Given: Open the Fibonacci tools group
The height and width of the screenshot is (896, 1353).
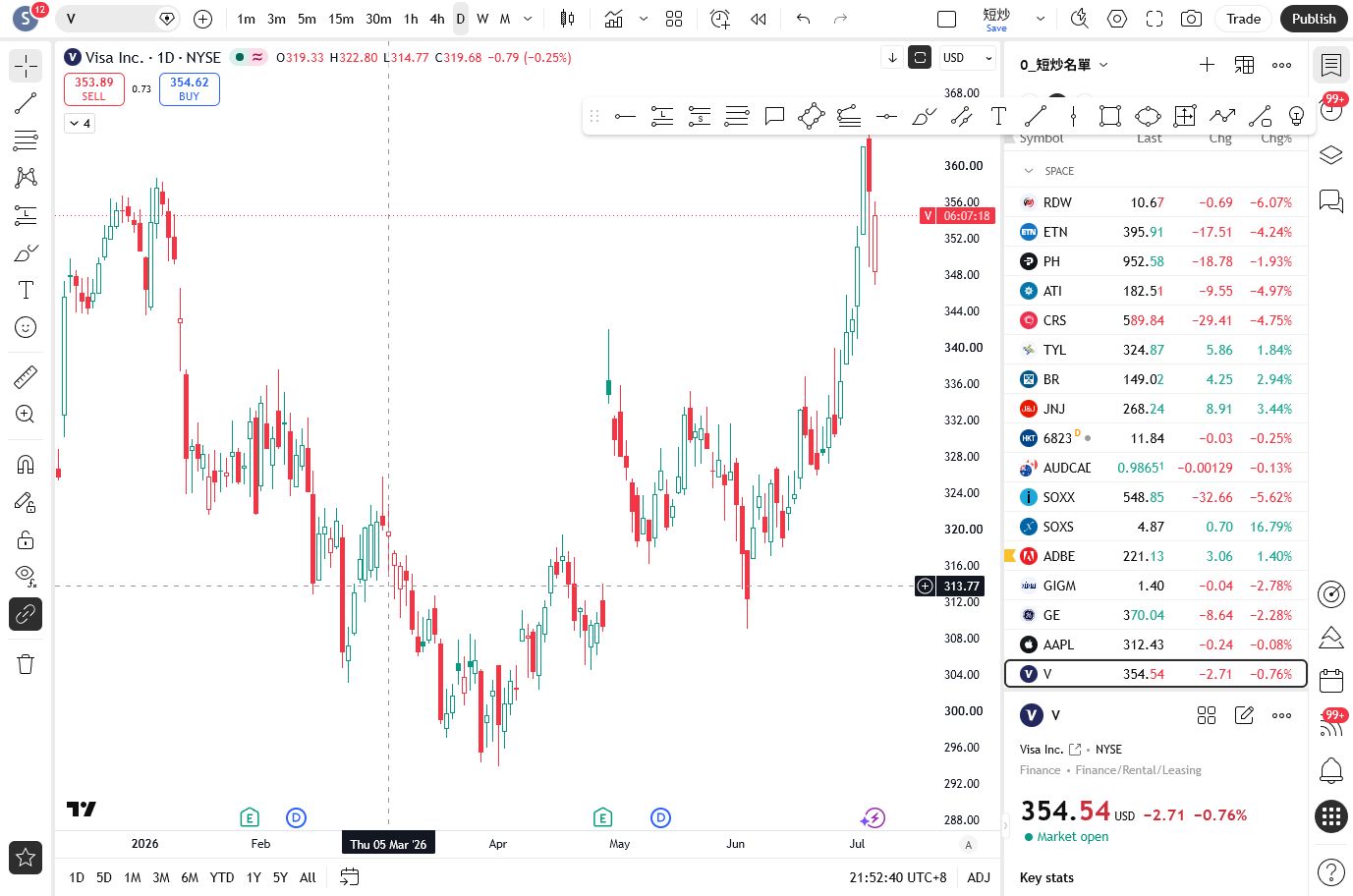Looking at the screenshot, I should 26,140.
